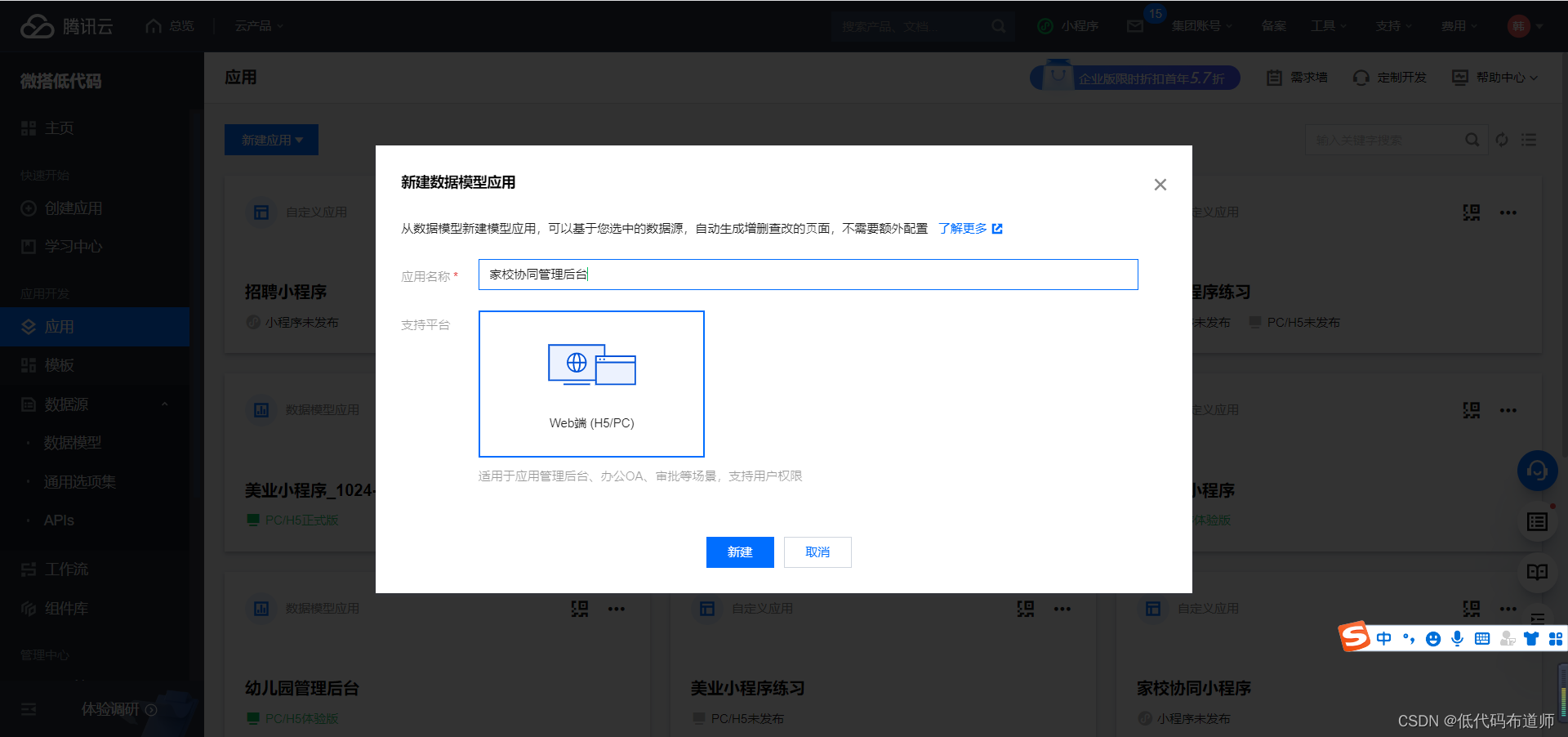Open the 备案 menu item

click(1274, 26)
